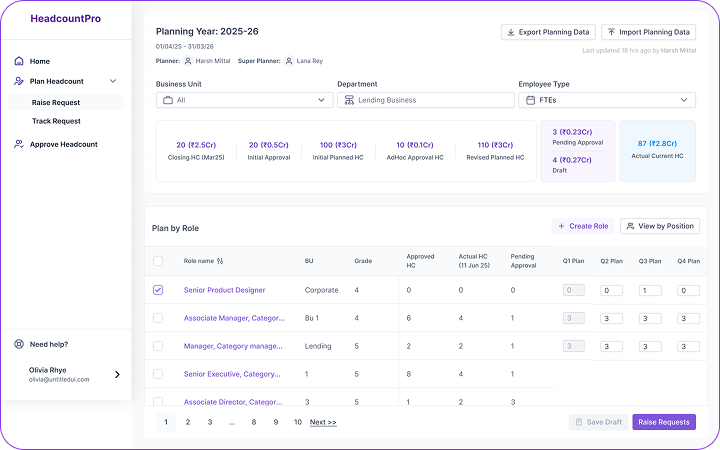Screen dimensions: 720x450
Task: Click the Need help icon
Action: (x=20, y=344)
